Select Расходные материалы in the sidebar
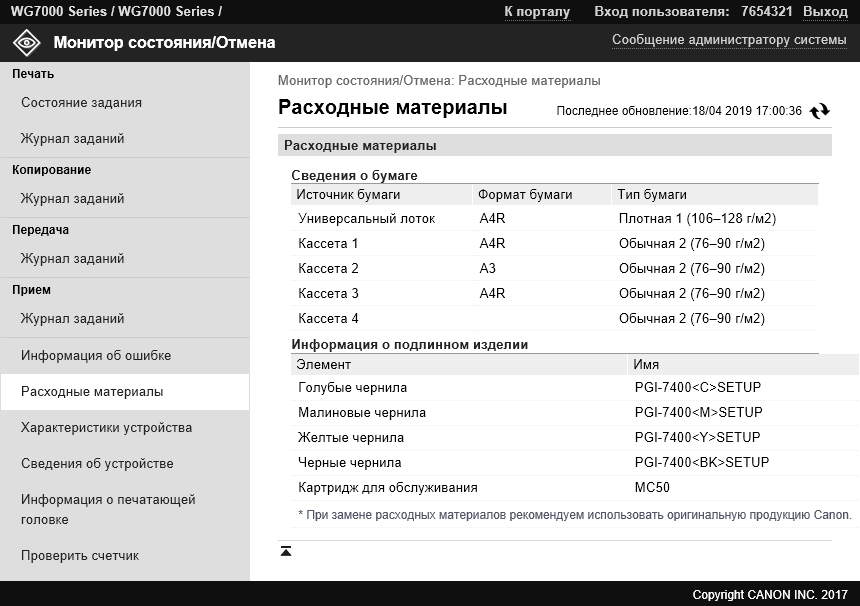This screenshot has height=606, width=860. click(92, 392)
